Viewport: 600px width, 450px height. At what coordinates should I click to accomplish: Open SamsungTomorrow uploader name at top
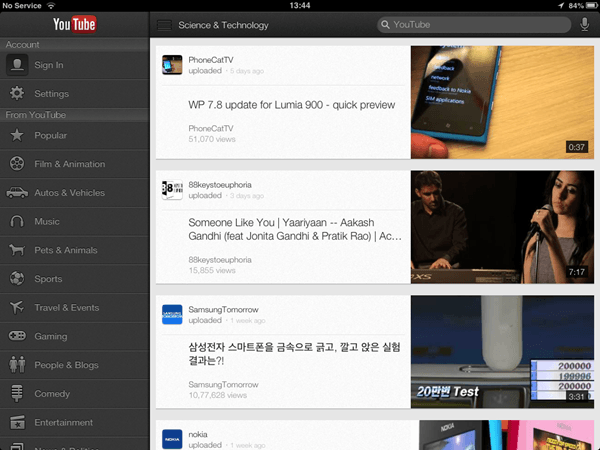[x=223, y=310]
